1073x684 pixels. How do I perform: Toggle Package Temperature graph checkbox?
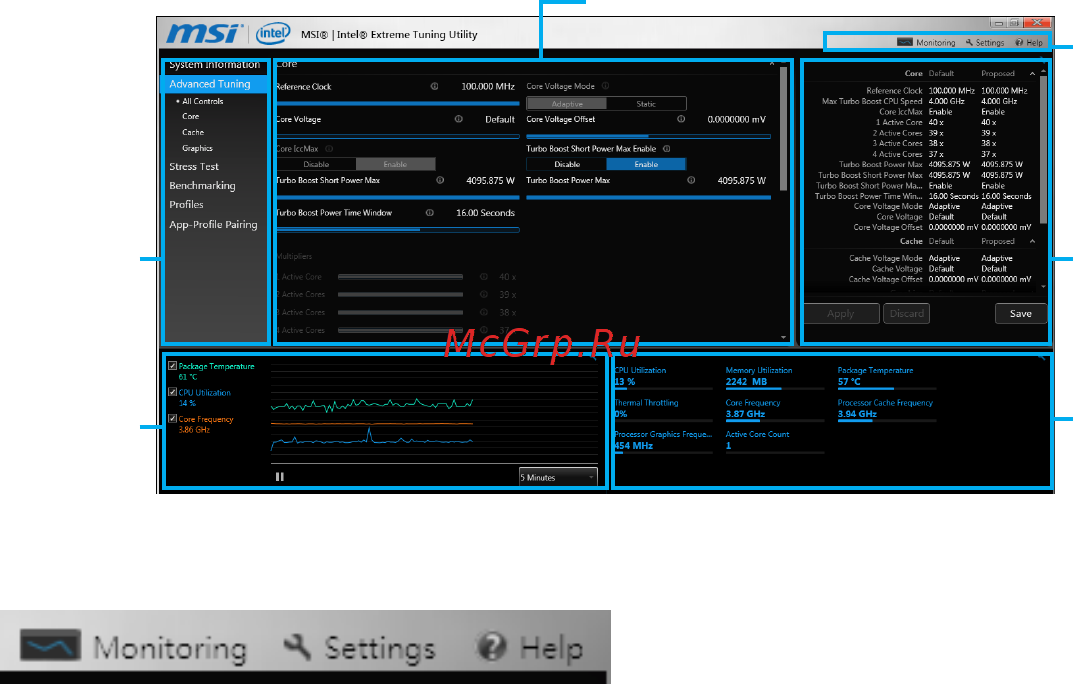(172, 366)
